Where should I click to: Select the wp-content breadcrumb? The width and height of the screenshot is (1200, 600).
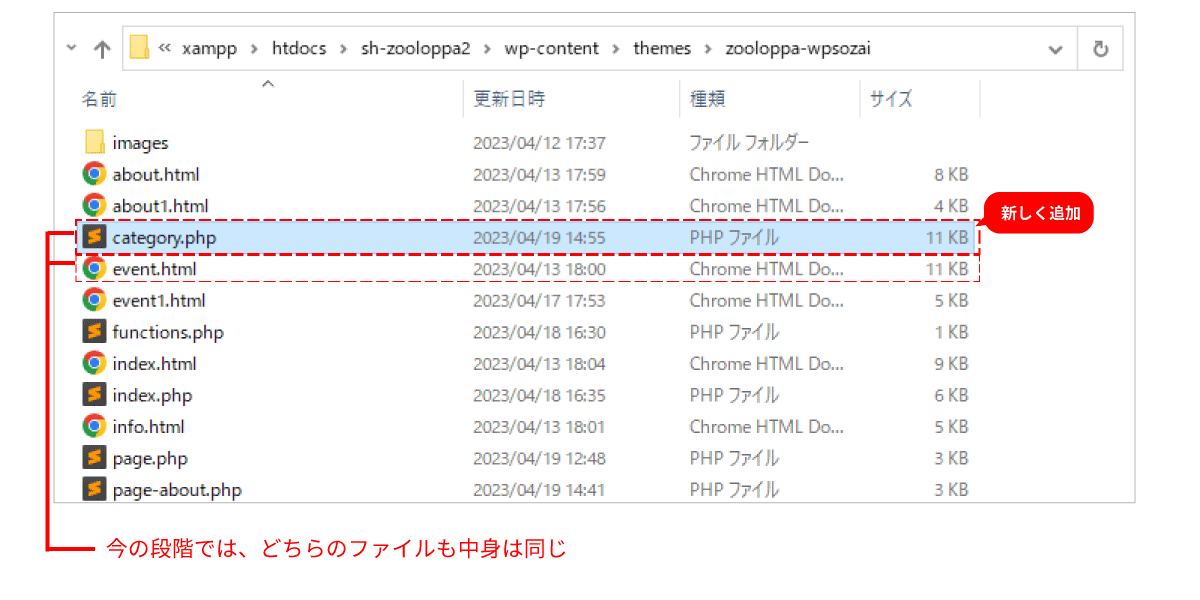(552, 48)
